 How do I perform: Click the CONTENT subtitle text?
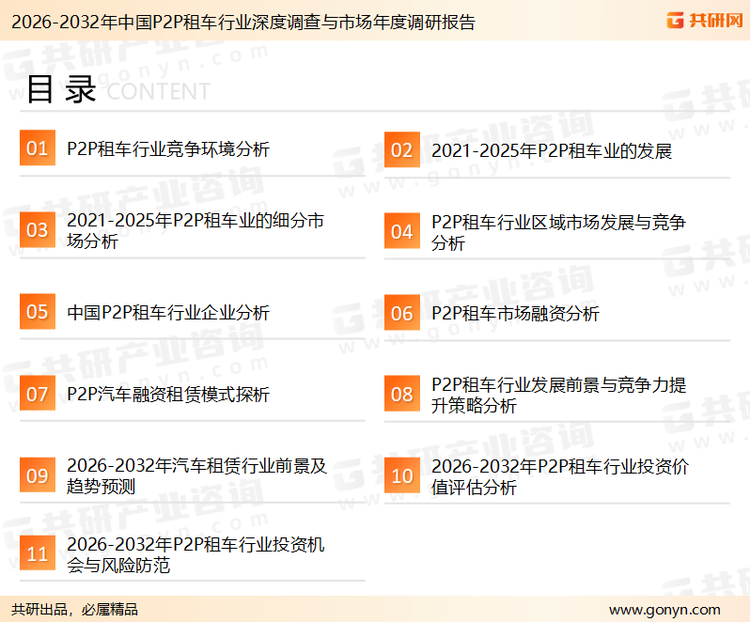(158, 91)
